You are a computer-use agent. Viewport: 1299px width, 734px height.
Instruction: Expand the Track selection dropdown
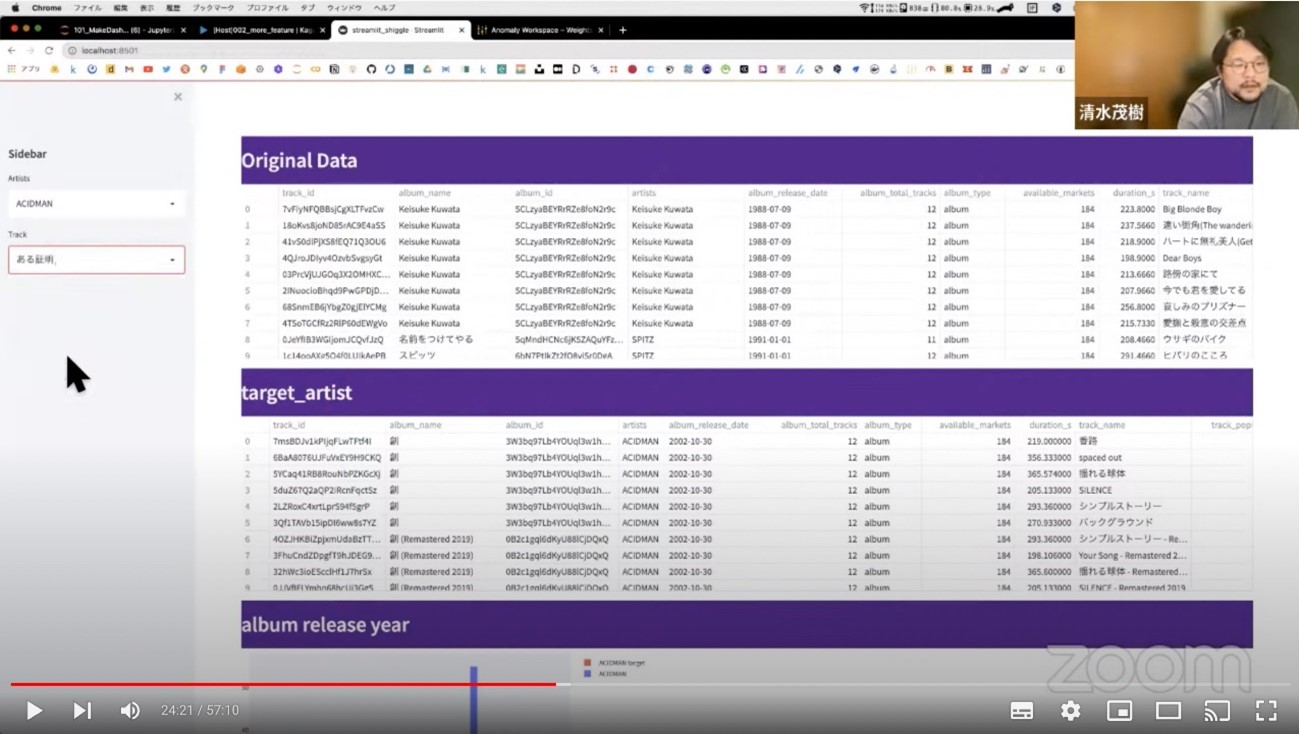point(96,260)
